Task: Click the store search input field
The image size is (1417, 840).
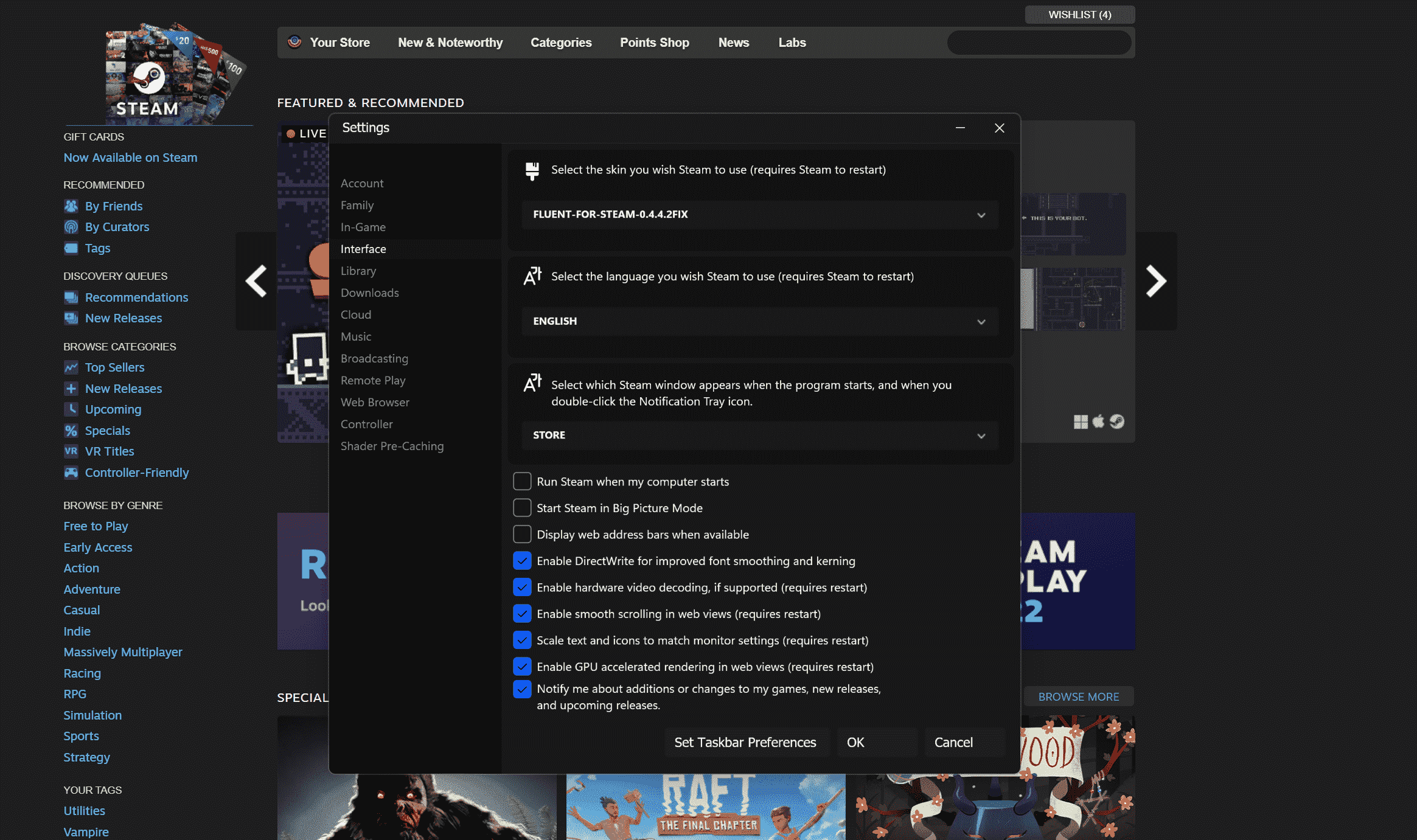Action: [1039, 43]
